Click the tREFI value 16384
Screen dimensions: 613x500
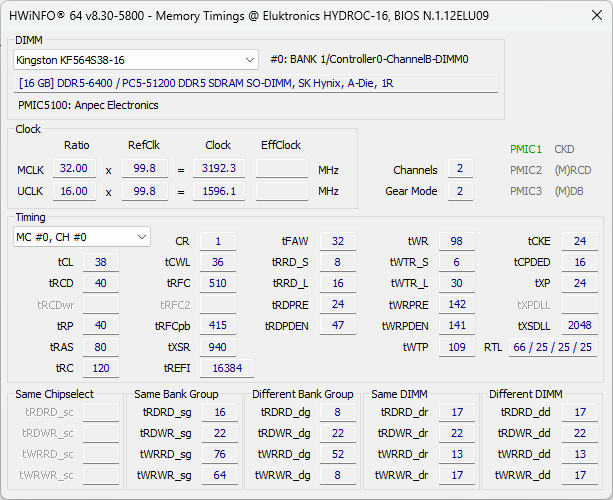click(x=227, y=368)
